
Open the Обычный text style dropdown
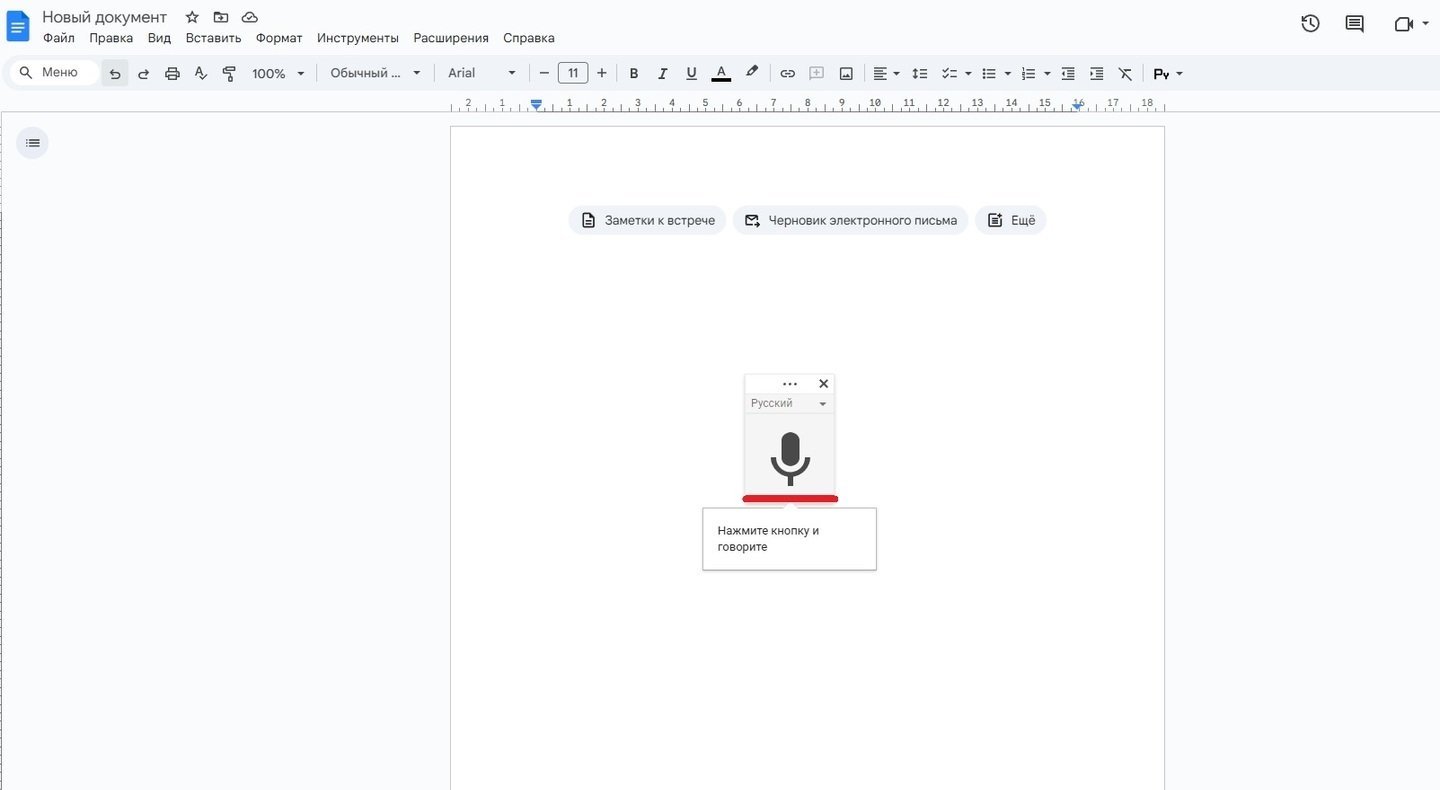coord(375,73)
